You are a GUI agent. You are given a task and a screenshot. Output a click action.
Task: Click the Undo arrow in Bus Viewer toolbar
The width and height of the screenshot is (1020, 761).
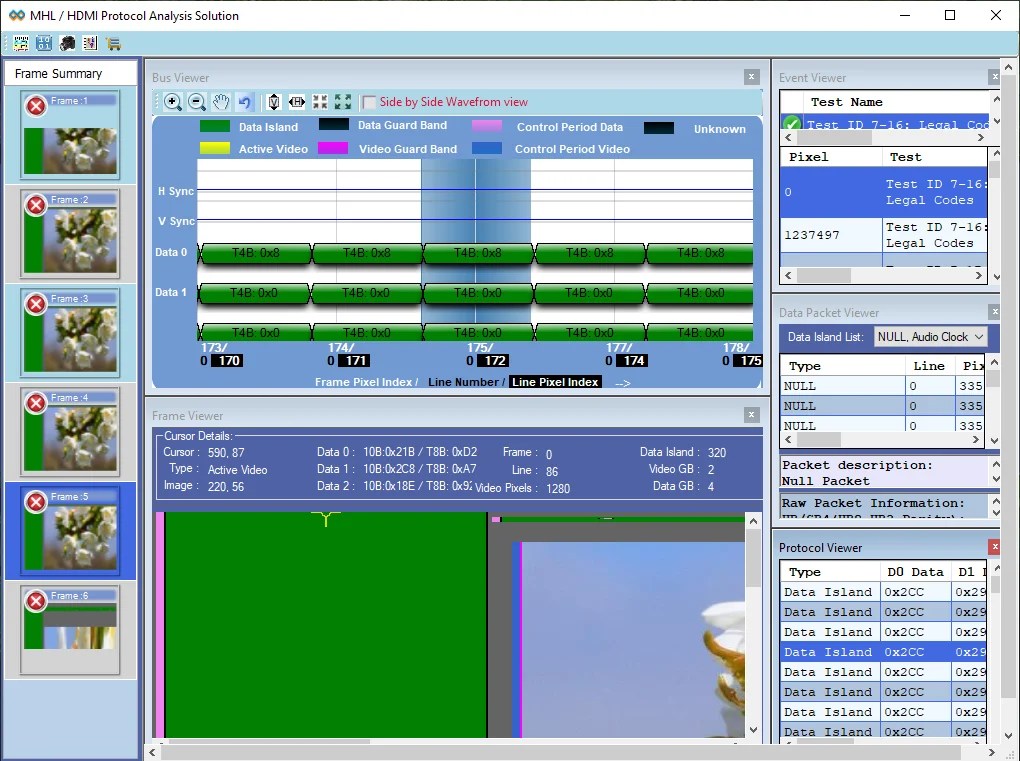click(244, 101)
